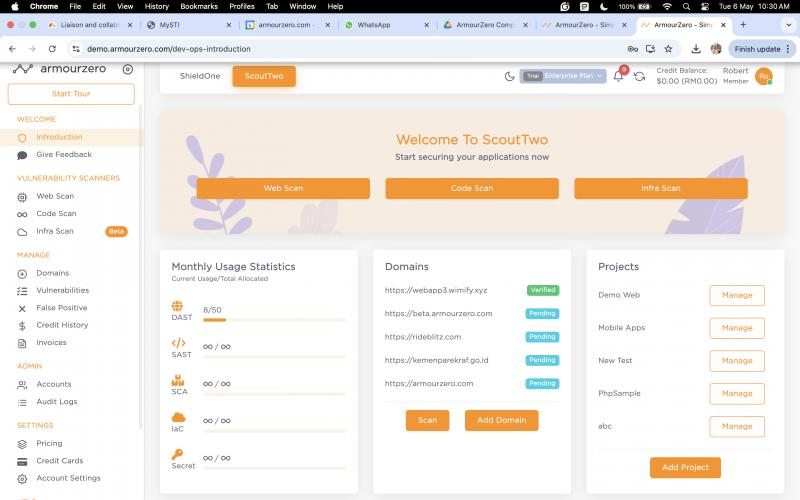Viewport: 800px width, 500px height.
Task: Click the notifications bell icon
Action: (618, 77)
